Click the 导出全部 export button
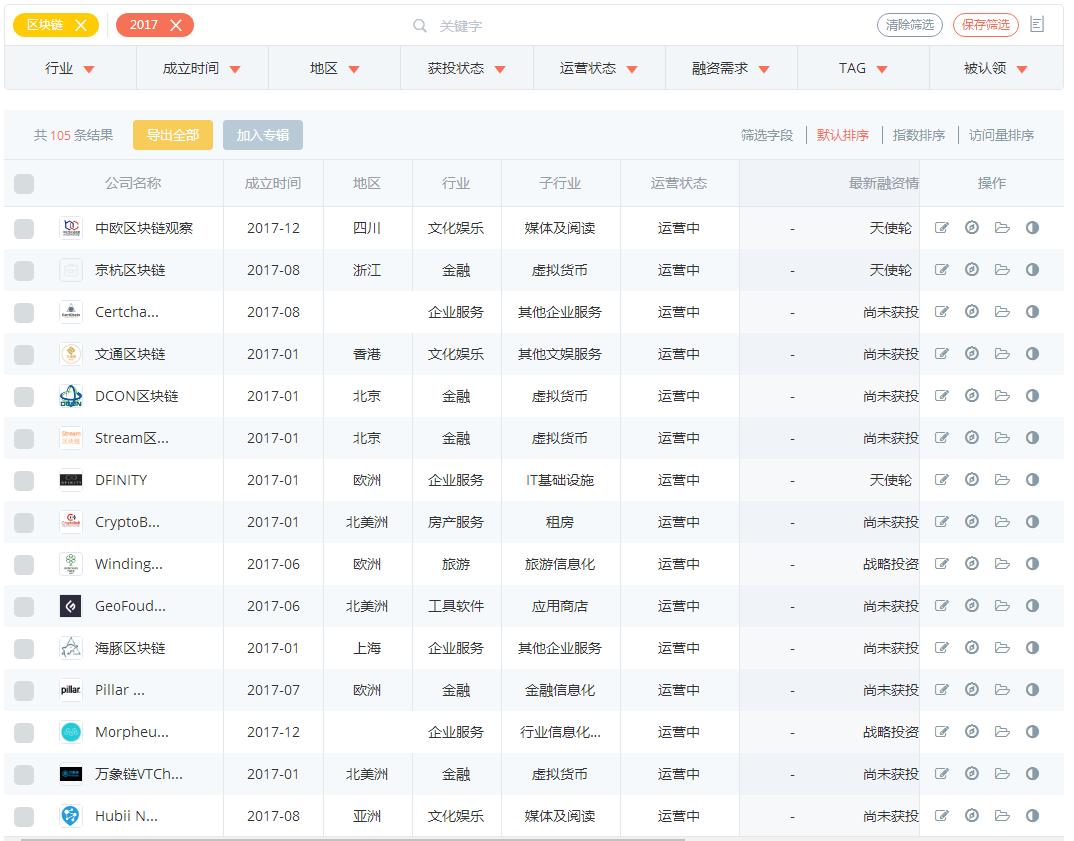 pyautogui.click(x=172, y=134)
